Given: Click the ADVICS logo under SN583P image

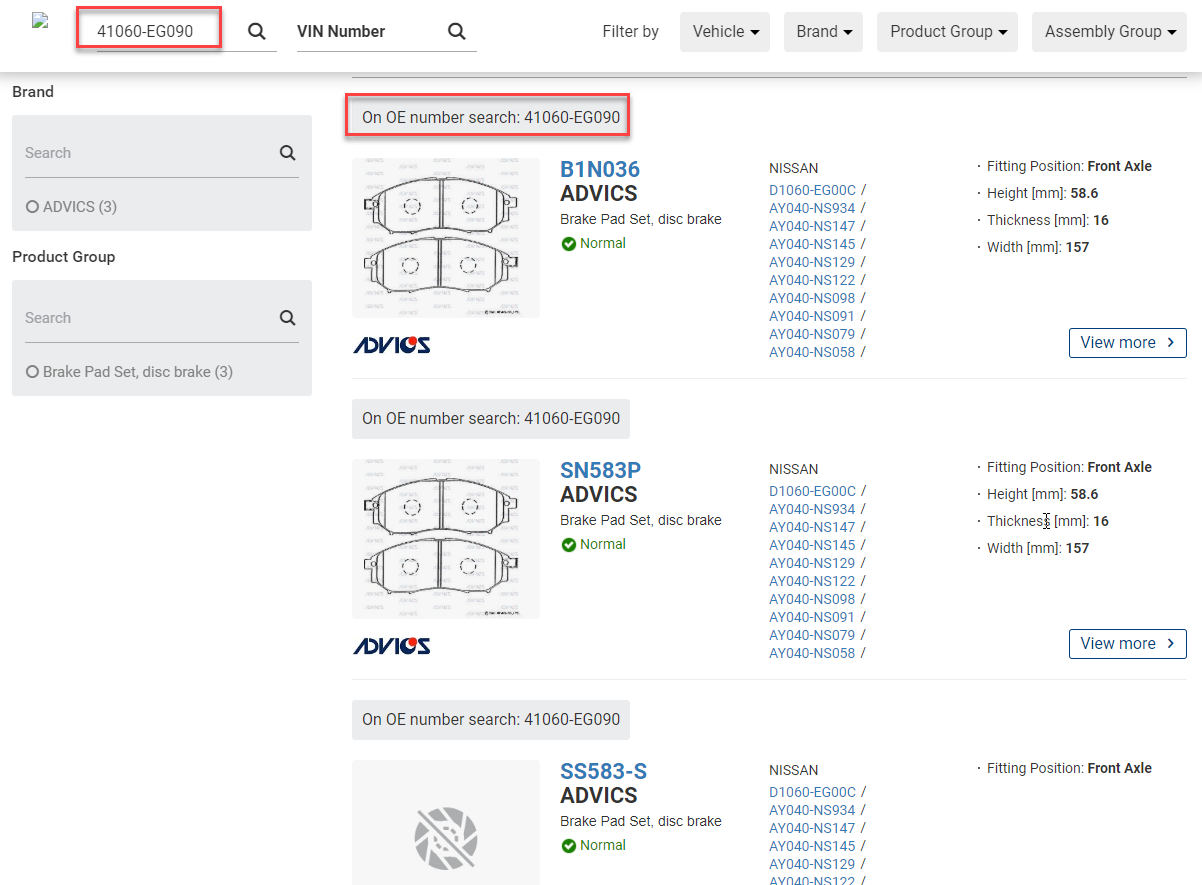Looking at the screenshot, I should point(392,646).
